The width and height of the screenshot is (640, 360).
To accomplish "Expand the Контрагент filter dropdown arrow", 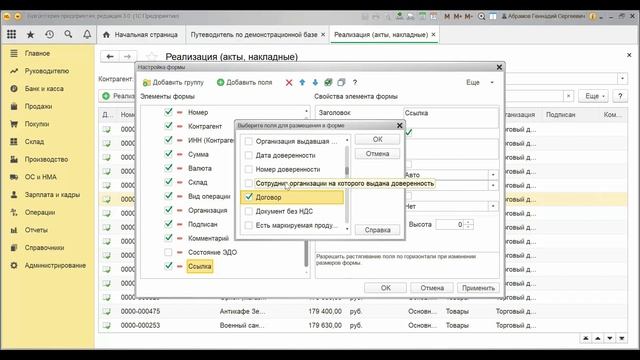I will tap(622, 78).
